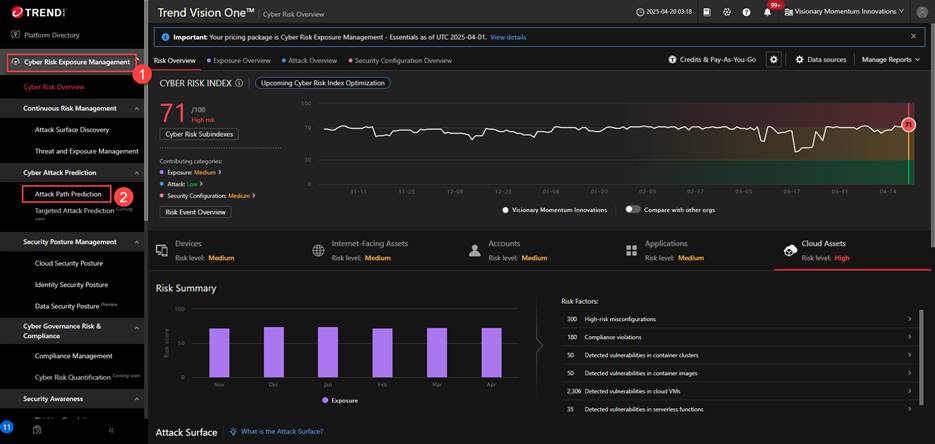Toggle the Exposure legend in Risk Summary

[x=340, y=400]
